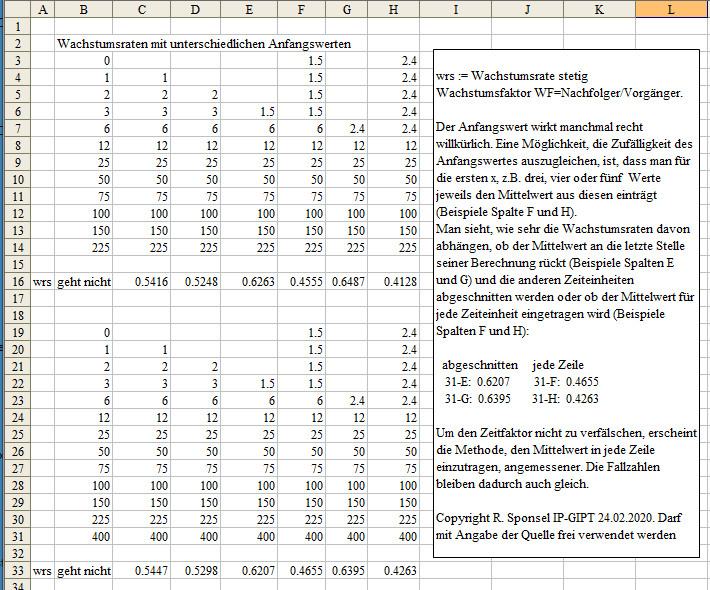
Task: Select cell E16 with value 0.6263
Action: 249,282
